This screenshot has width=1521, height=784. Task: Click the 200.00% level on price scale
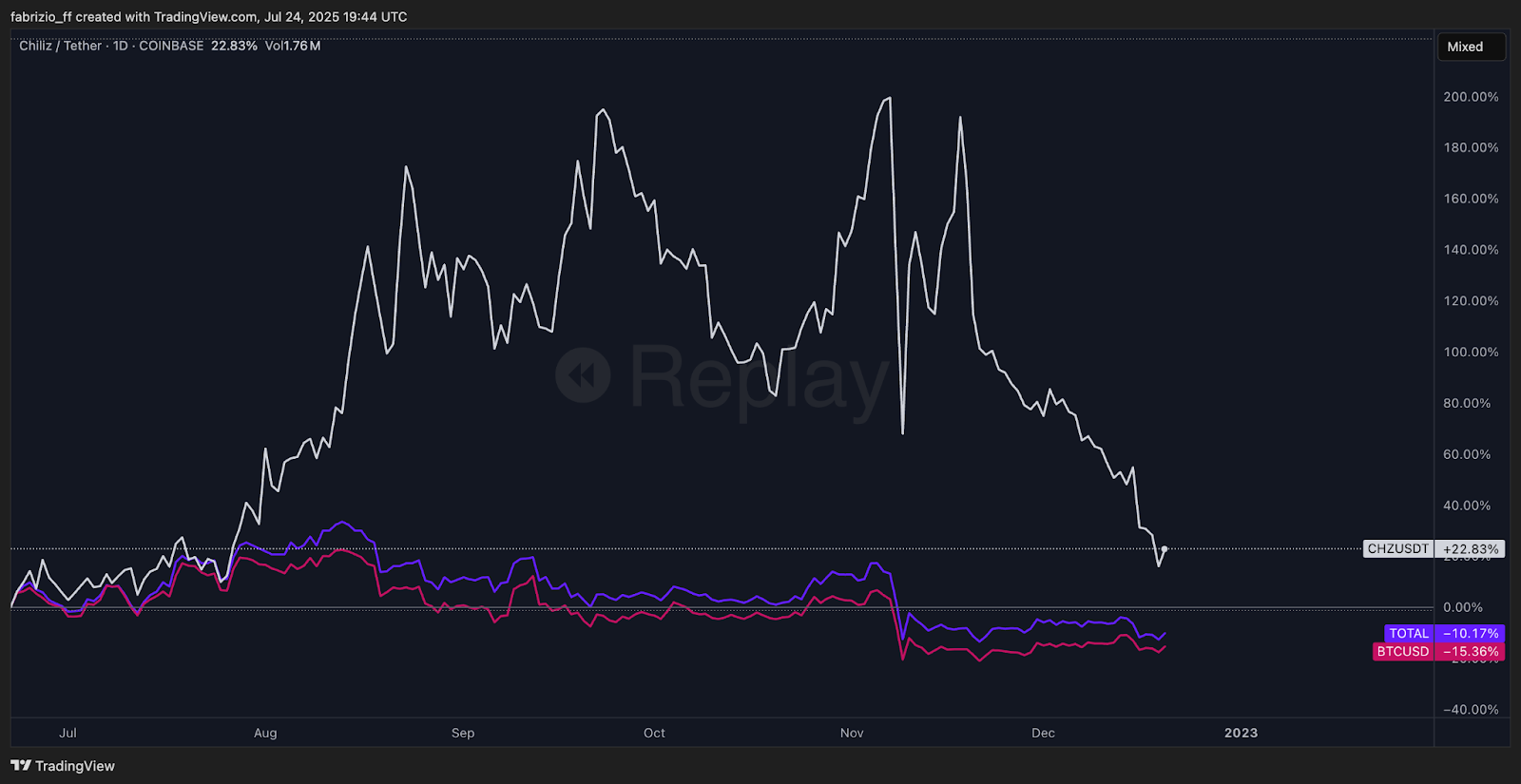pos(1471,97)
